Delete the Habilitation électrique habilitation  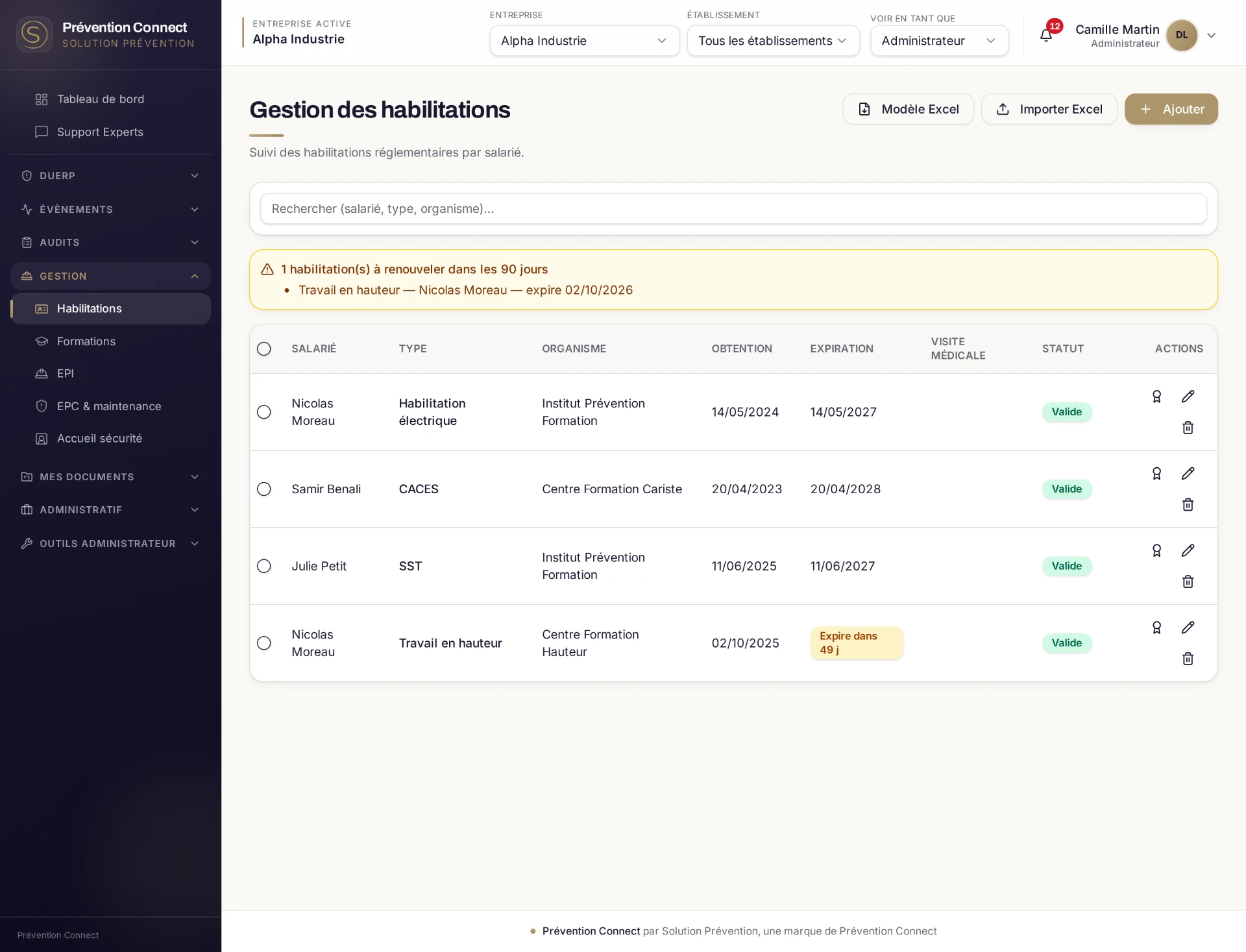[x=1188, y=428]
